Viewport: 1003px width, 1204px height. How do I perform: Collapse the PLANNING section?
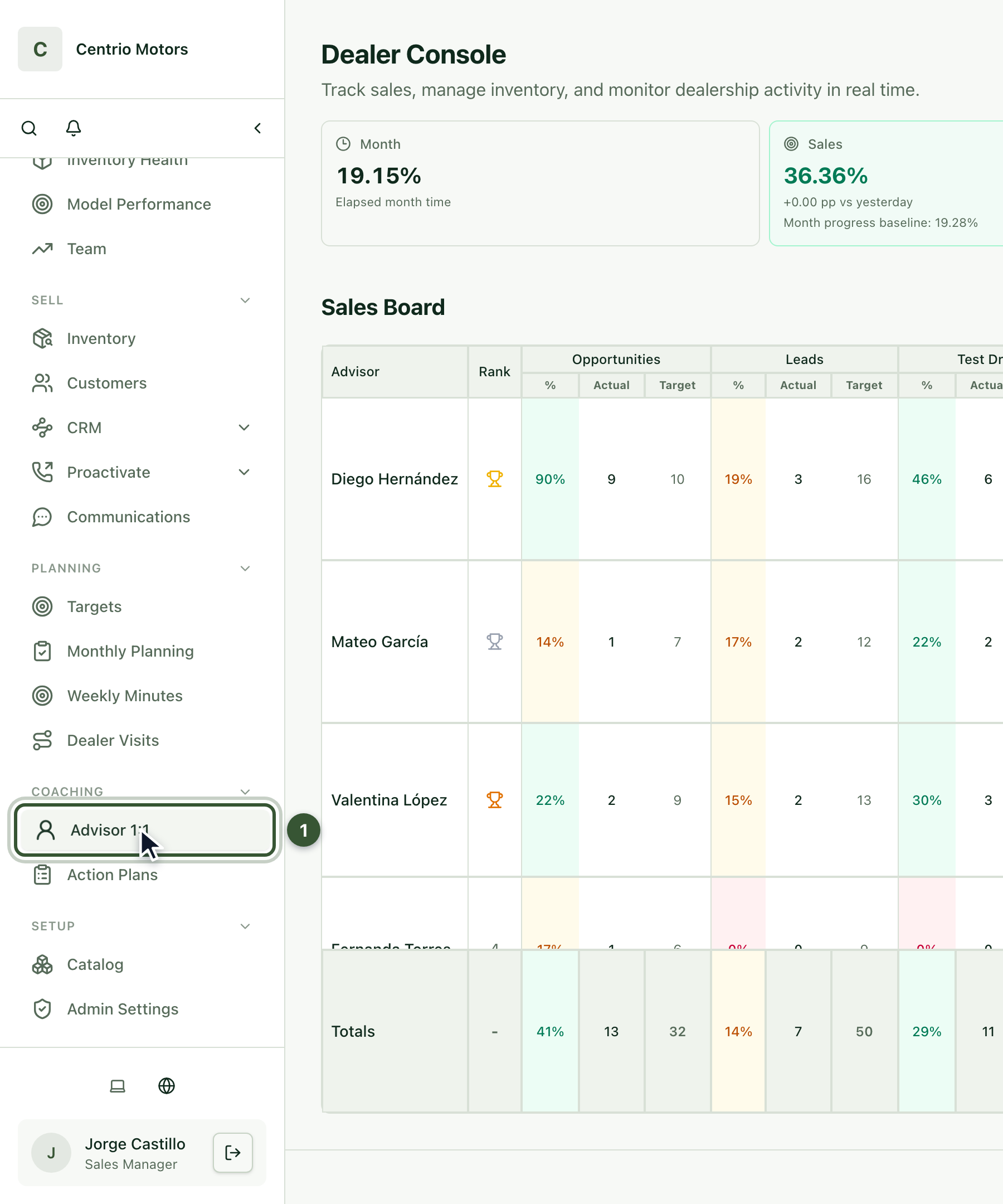245,569
